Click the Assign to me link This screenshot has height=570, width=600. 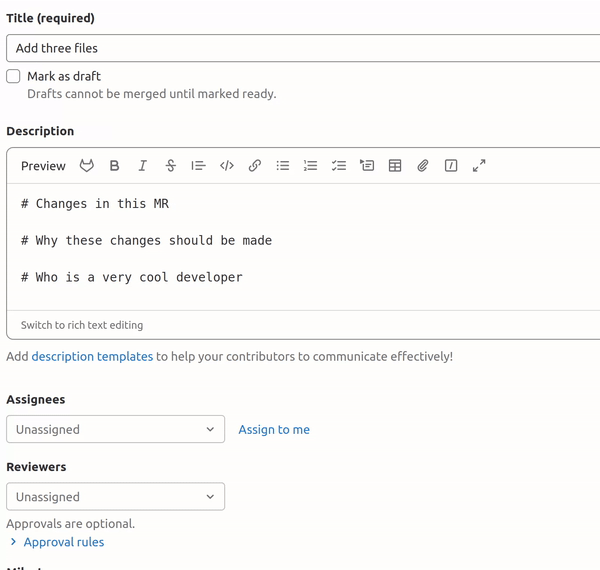(274, 430)
